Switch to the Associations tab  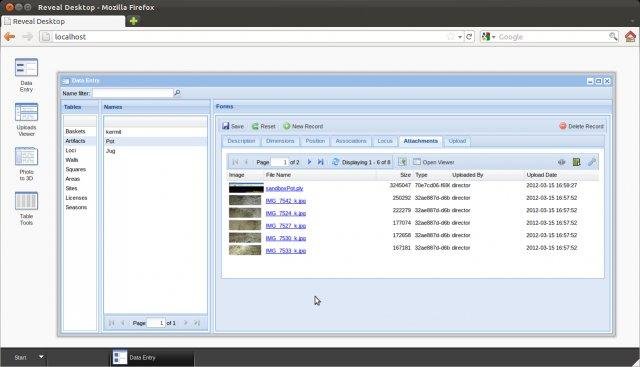(x=351, y=141)
